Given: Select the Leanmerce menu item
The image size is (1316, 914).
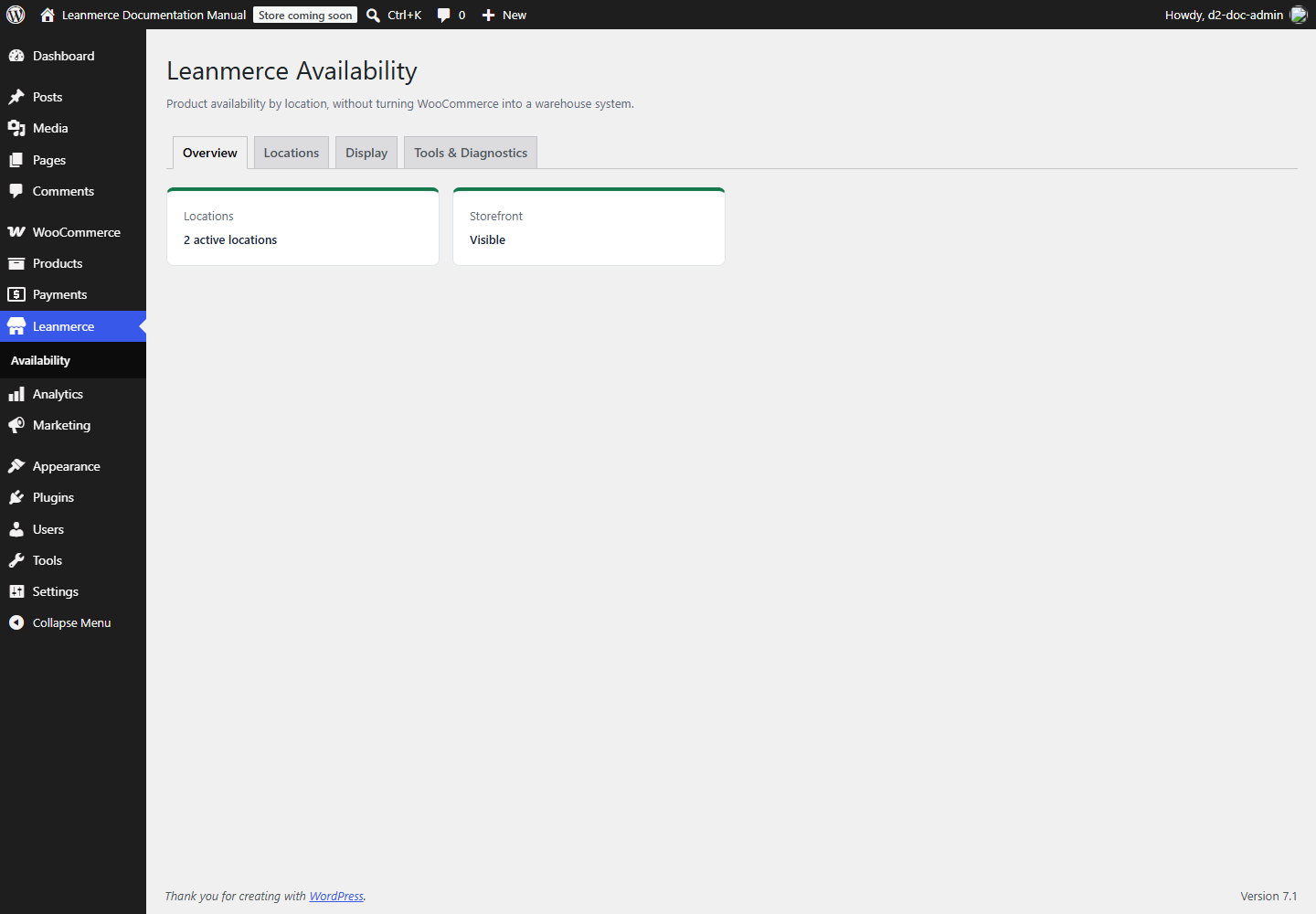Looking at the screenshot, I should tap(73, 326).
